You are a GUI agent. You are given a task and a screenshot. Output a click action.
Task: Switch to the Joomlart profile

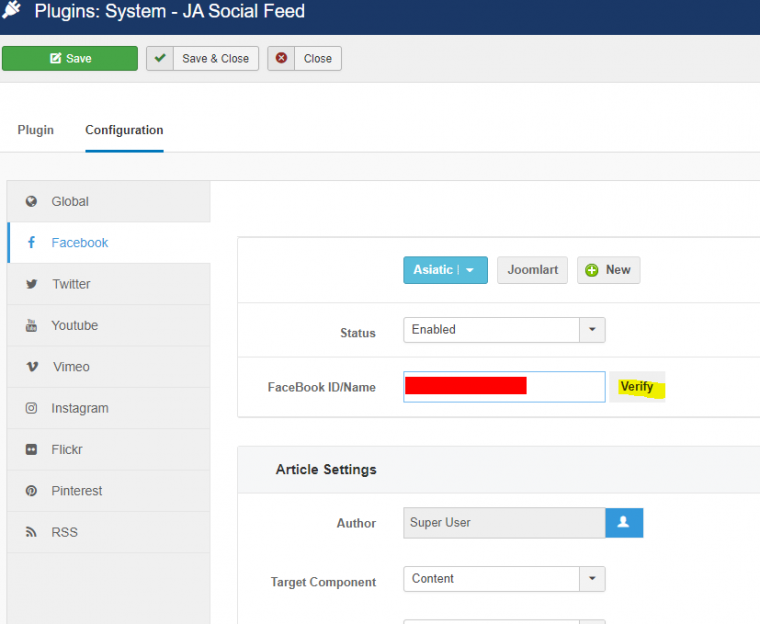point(532,270)
